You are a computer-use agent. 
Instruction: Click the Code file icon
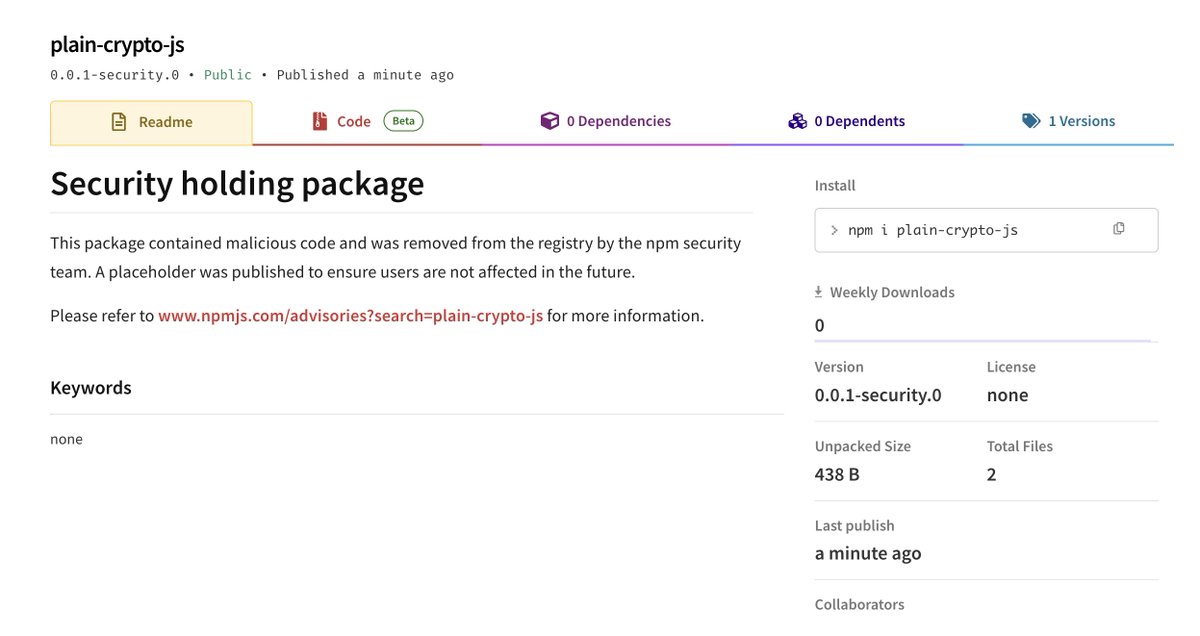pos(320,122)
